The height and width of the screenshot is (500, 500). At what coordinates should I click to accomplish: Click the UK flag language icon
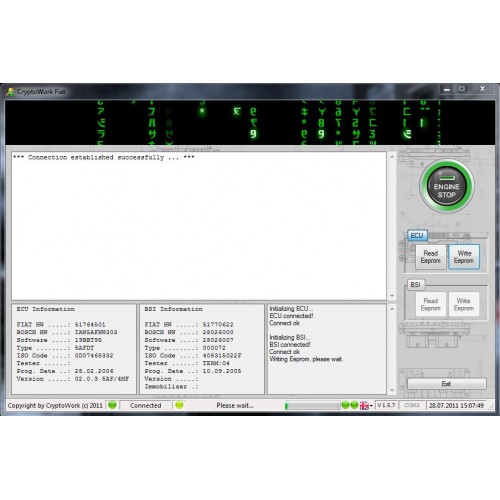pos(364,405)
